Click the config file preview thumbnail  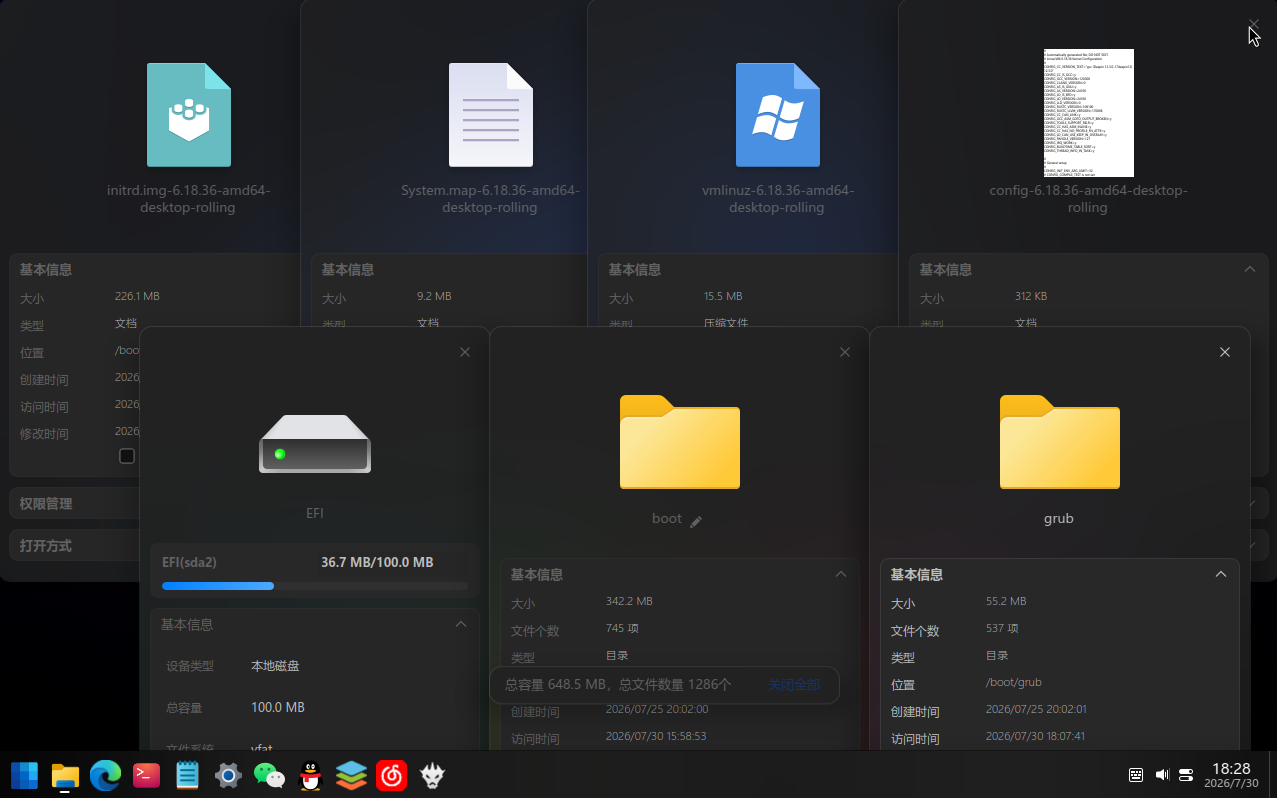1088,113
